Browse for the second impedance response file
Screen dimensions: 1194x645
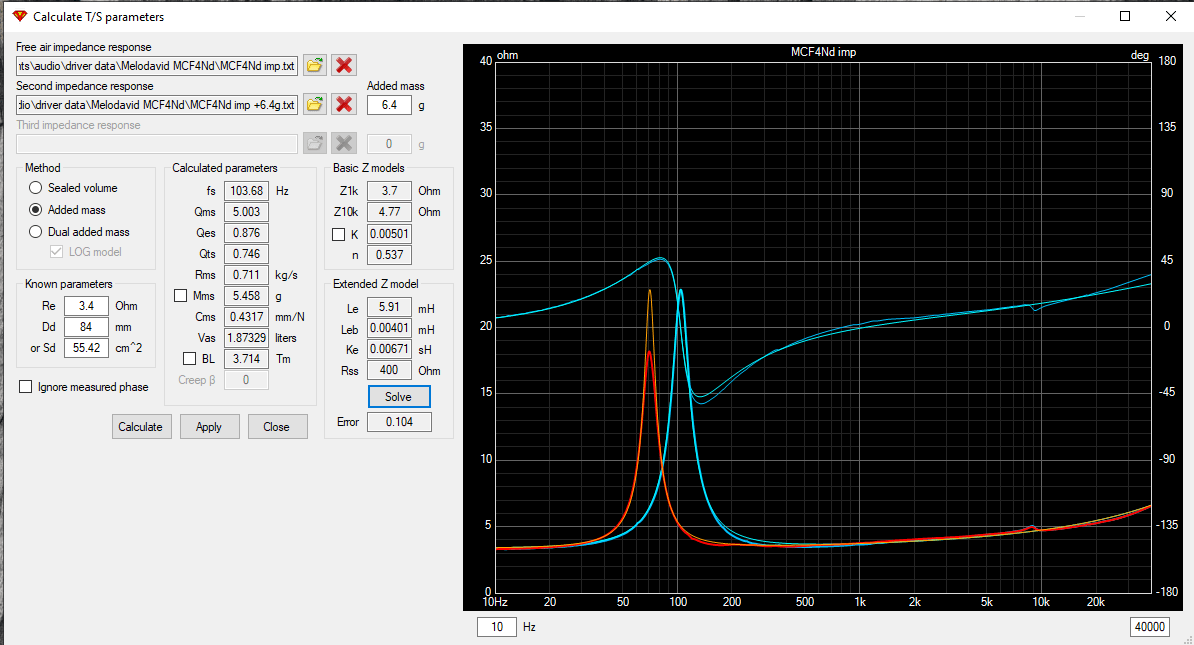(x=314, y=104)
